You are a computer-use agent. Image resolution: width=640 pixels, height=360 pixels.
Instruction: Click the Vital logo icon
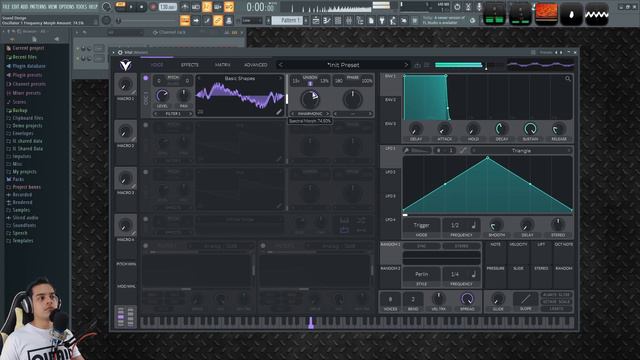tap(126, 65)
